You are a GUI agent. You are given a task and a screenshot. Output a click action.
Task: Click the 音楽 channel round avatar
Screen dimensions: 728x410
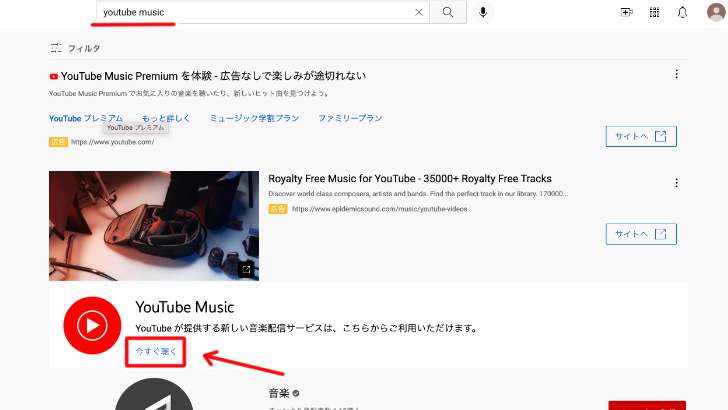pyautogui.click(x=154, y=395)
